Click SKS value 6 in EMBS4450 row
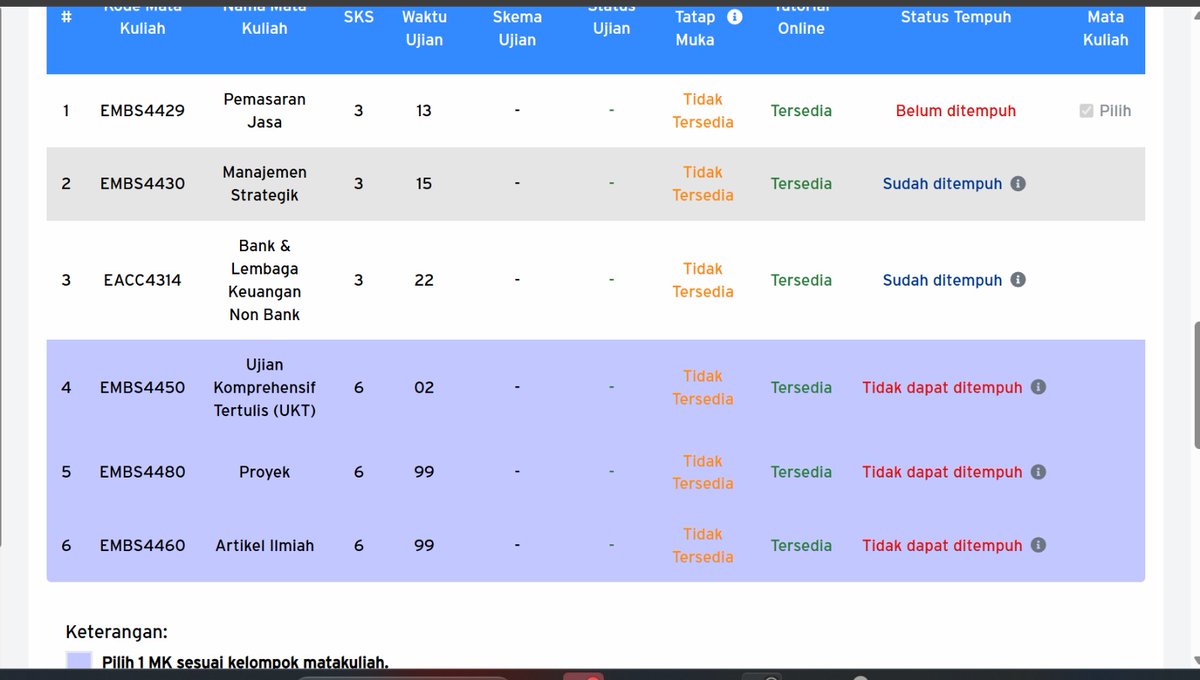This screenshot has width=1200, height=680. point(359,387)
